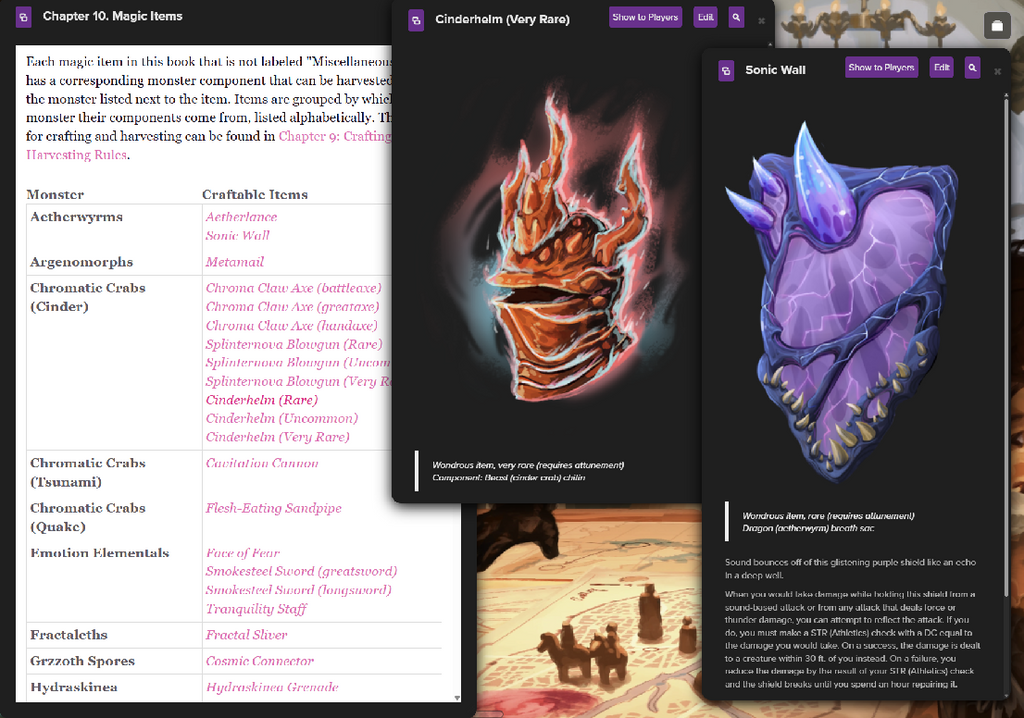Show Cinderhelm to Players
The height and width of the screenshot is (718, 1024).
coord(645,18)
